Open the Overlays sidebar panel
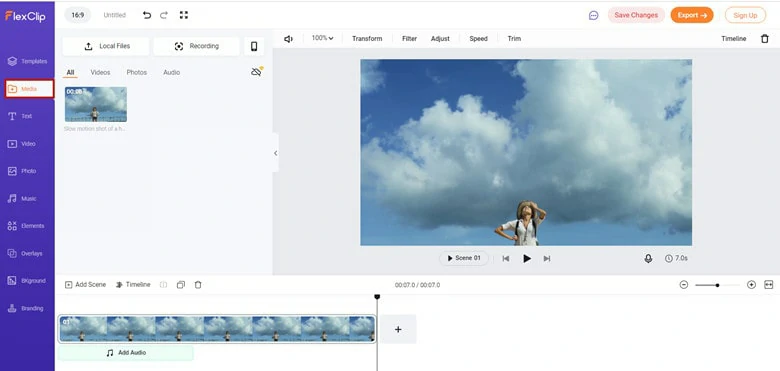Screen dimensions: 780x371 click(x=25, y=254)
